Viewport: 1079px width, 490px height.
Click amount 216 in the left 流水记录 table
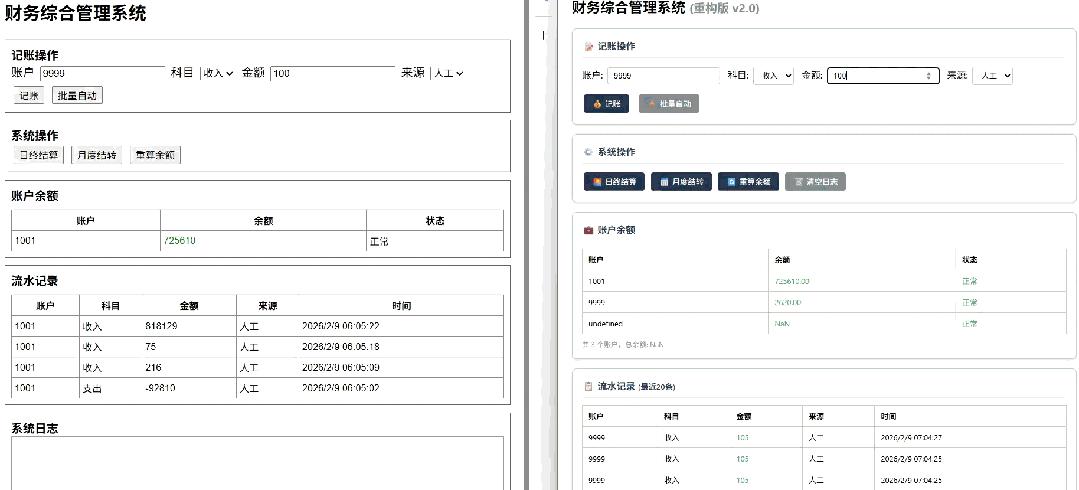coord(153,368)
